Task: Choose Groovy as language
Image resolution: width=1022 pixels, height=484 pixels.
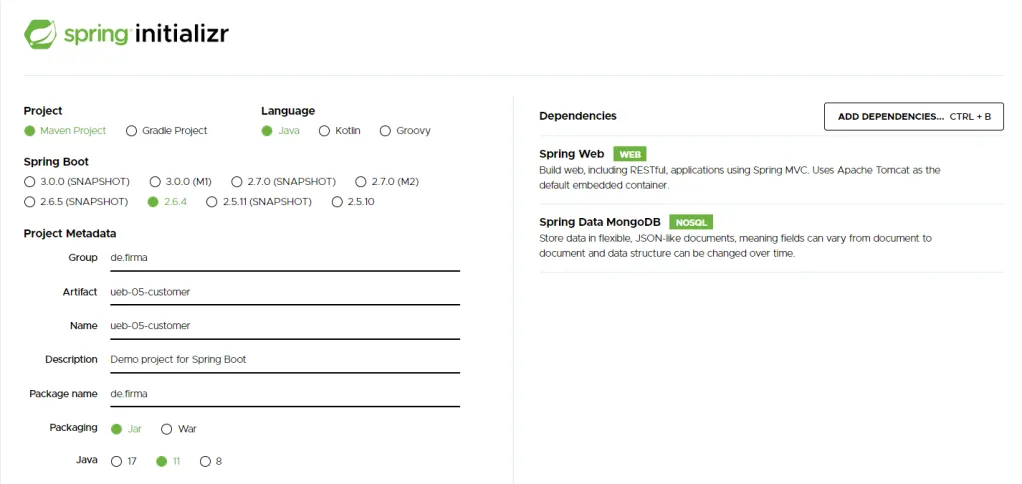Action: coord(405,130)
